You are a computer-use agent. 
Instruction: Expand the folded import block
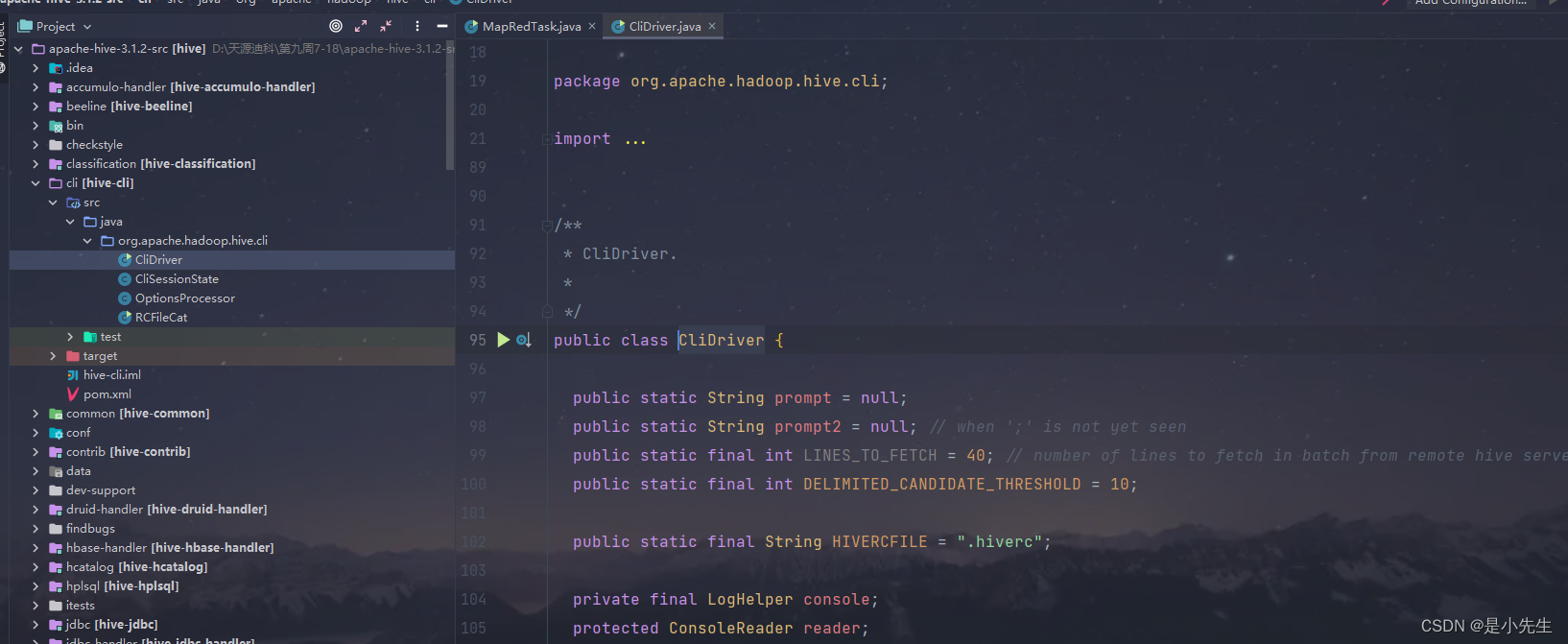546,139
